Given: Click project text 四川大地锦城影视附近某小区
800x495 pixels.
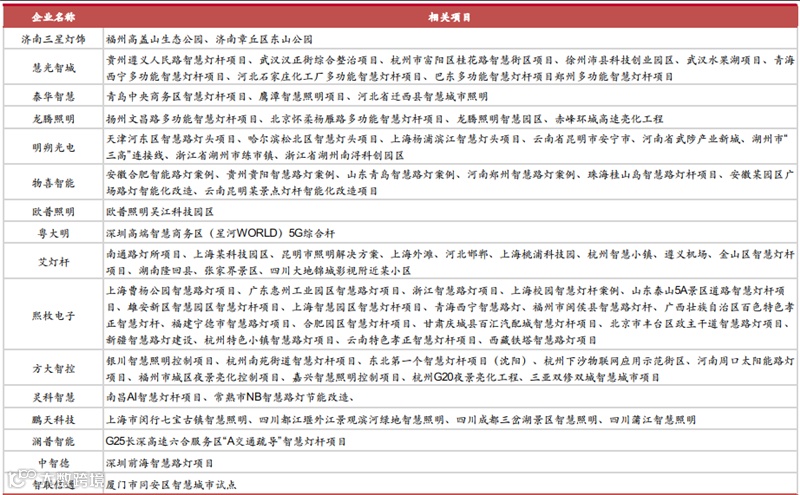Looking at the screenshot, I should [340, 270].
